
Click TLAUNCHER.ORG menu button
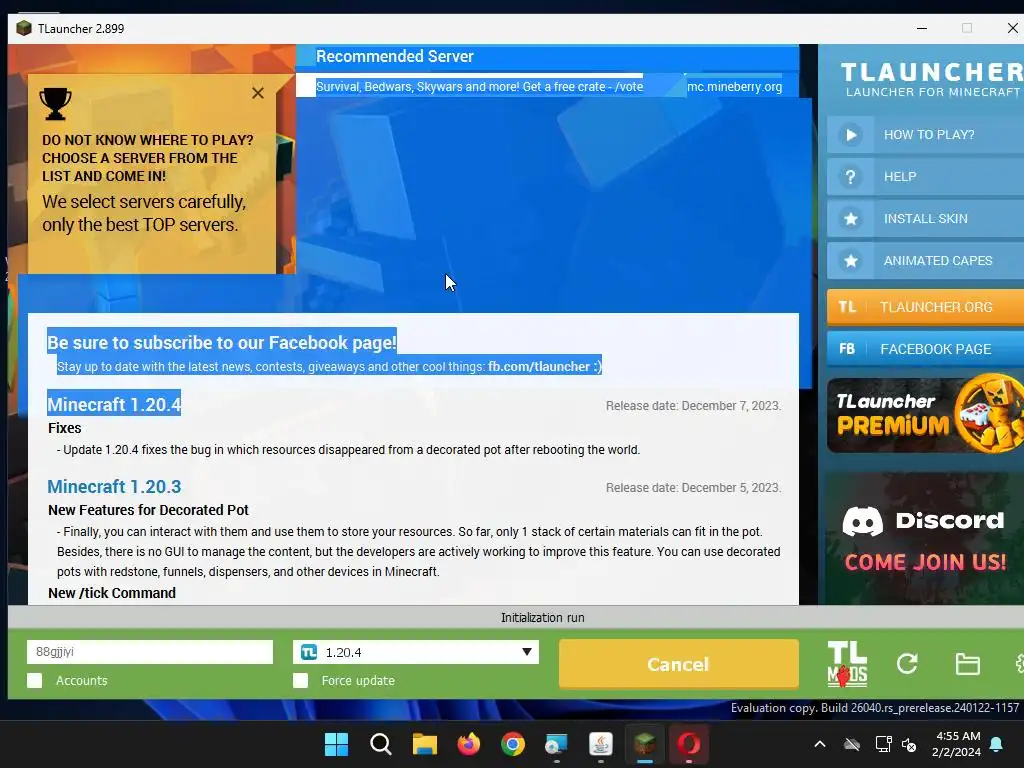click(x=925, y=307)
